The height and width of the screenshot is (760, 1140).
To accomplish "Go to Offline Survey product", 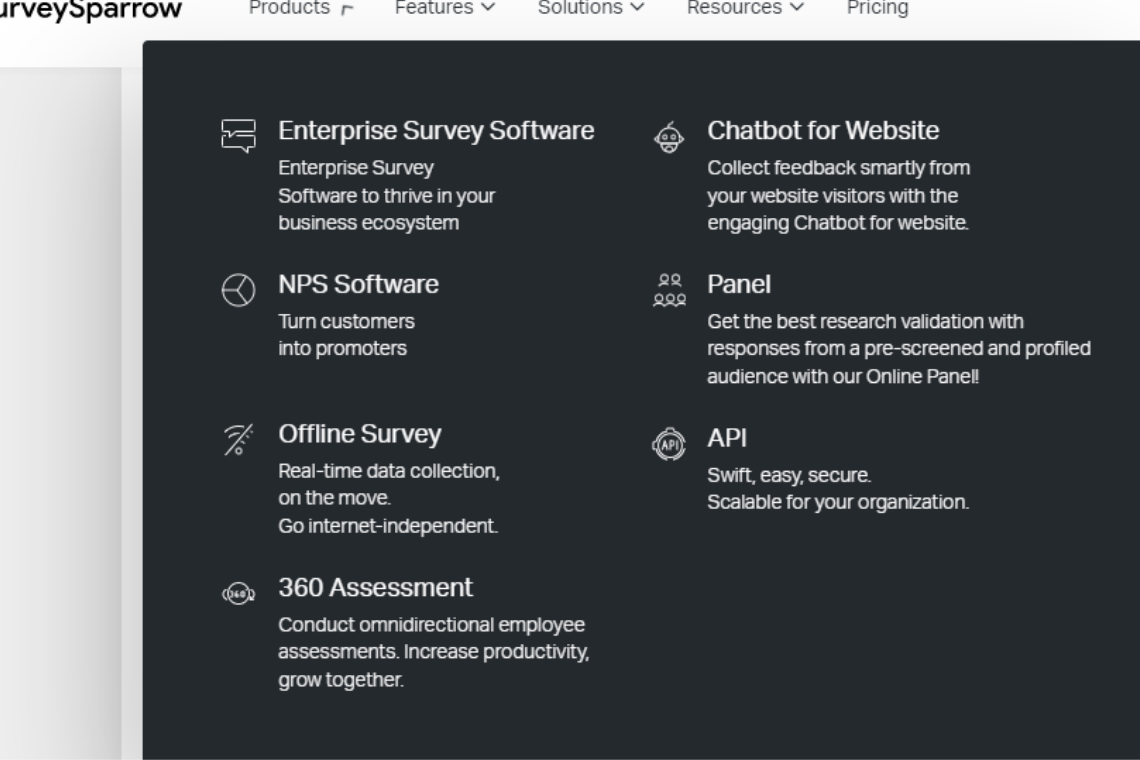I will point(360,434).
